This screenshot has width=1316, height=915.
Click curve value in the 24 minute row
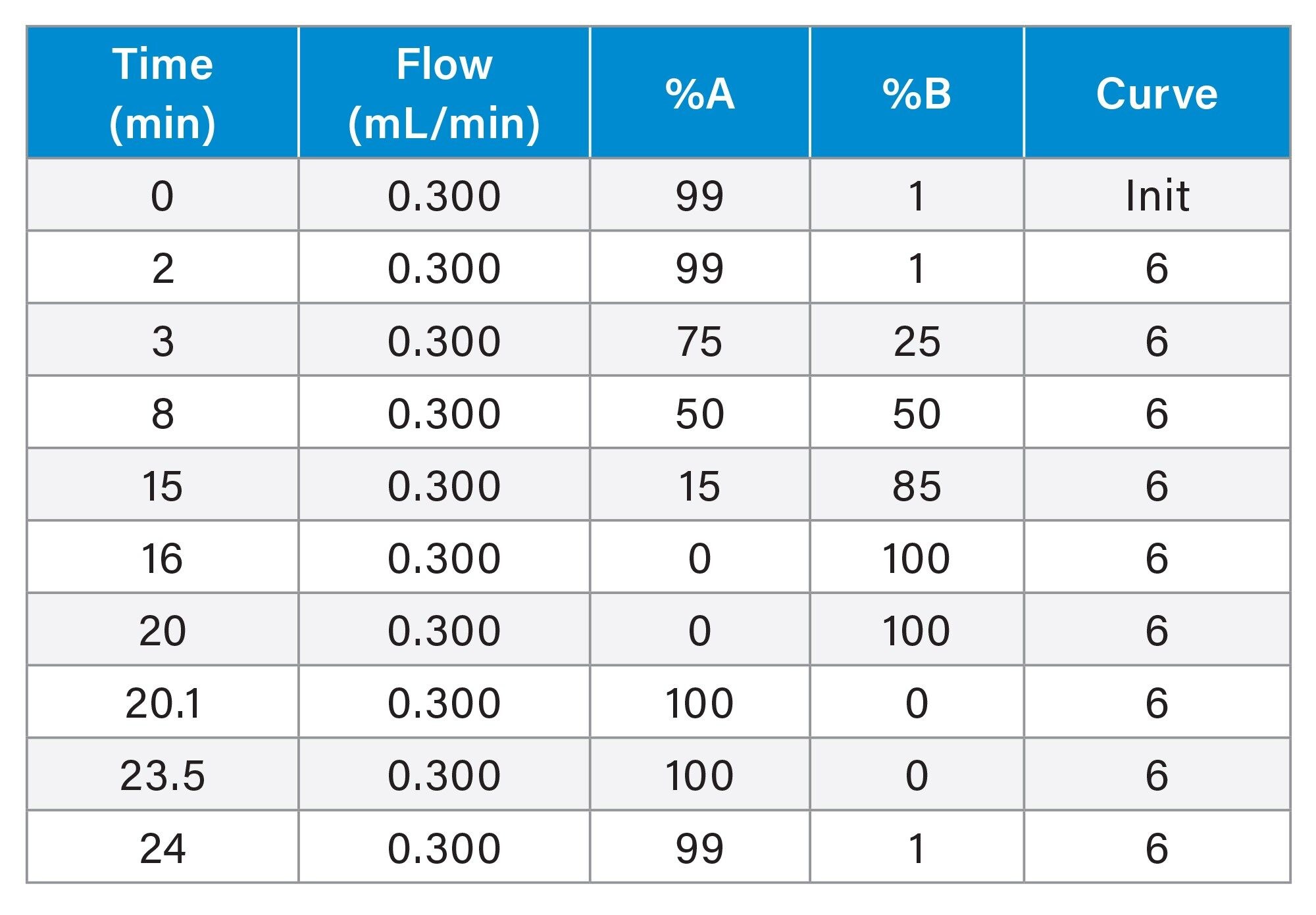coord(1157,847)
